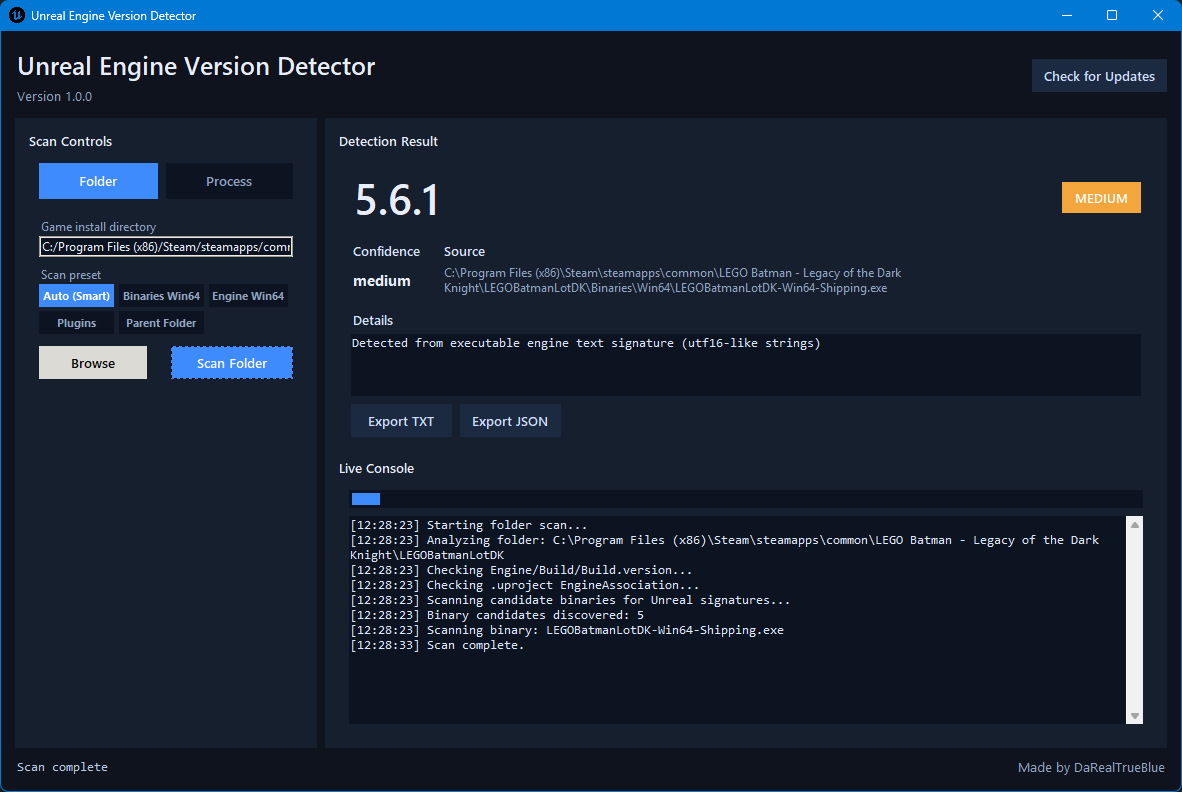Image resolution: width=1182 pixels, height=792 pixels.
Task: Click the MEDIUM confidence badge
Action: 1101,197
